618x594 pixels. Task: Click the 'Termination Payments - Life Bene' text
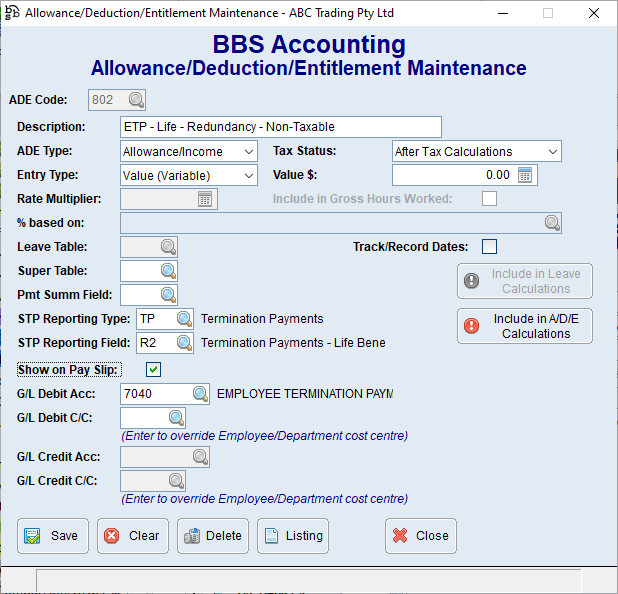point(293,343)
